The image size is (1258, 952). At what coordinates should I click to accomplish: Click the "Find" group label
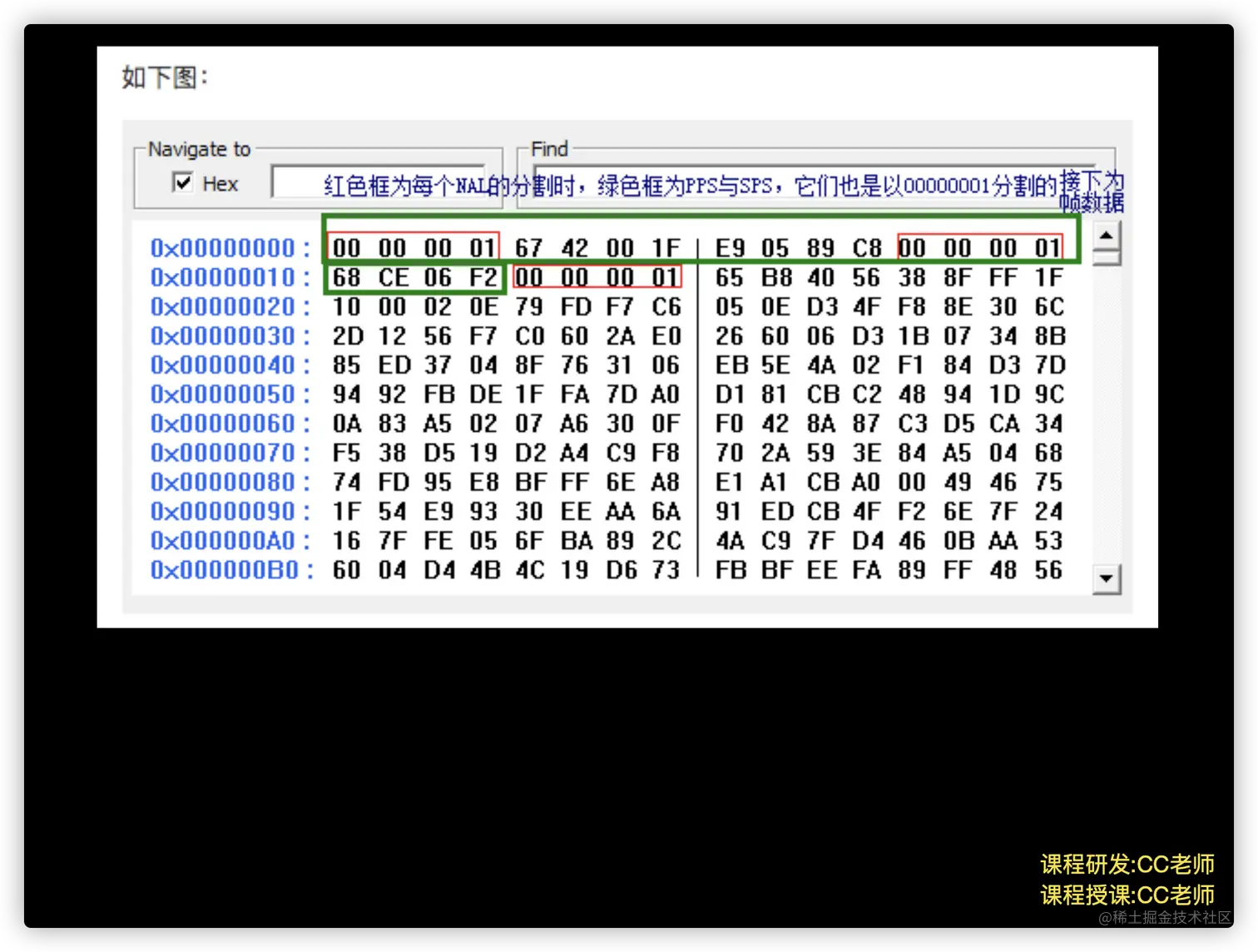pos(549,149)
